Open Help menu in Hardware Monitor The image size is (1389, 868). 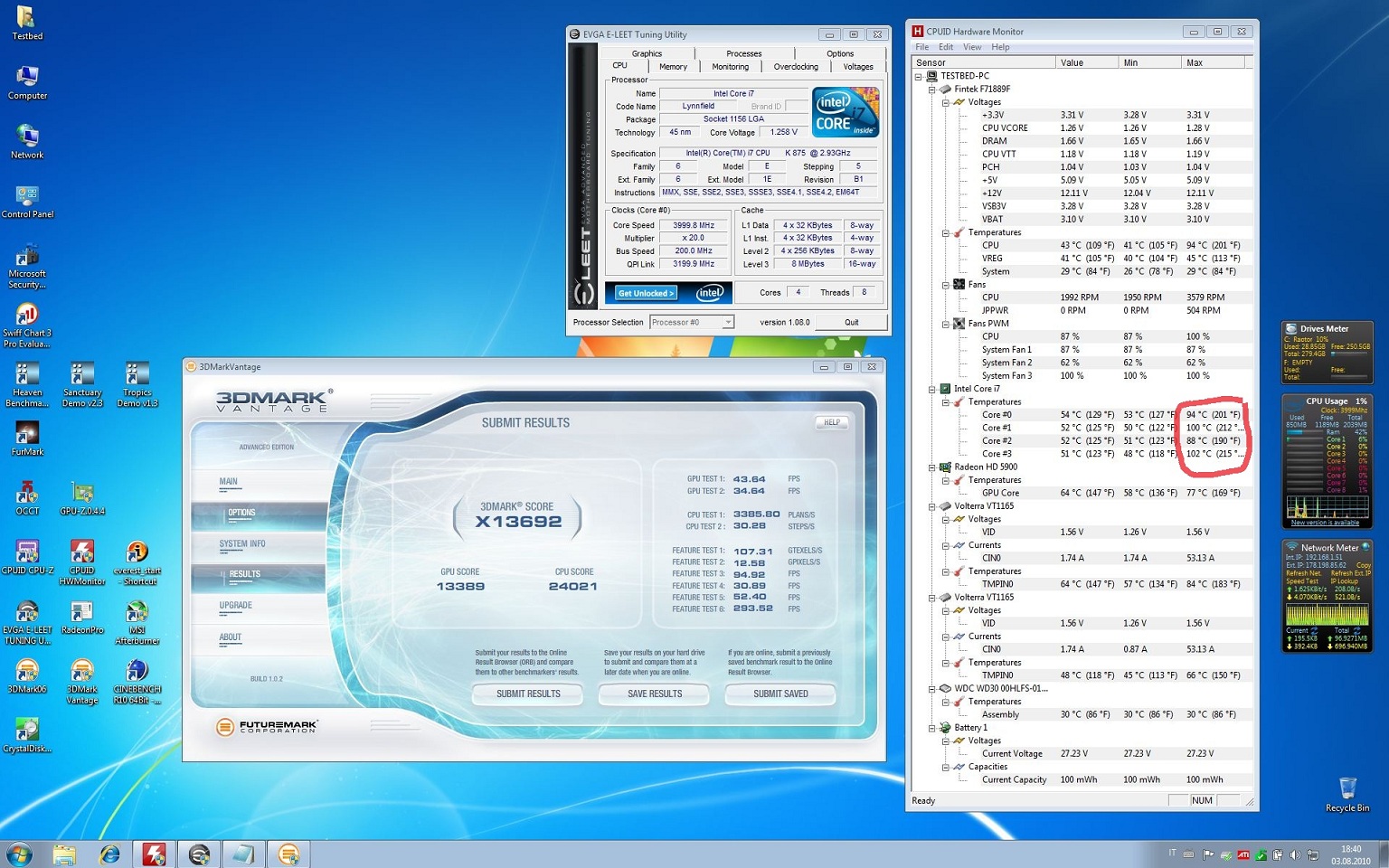pos(1000,47)
